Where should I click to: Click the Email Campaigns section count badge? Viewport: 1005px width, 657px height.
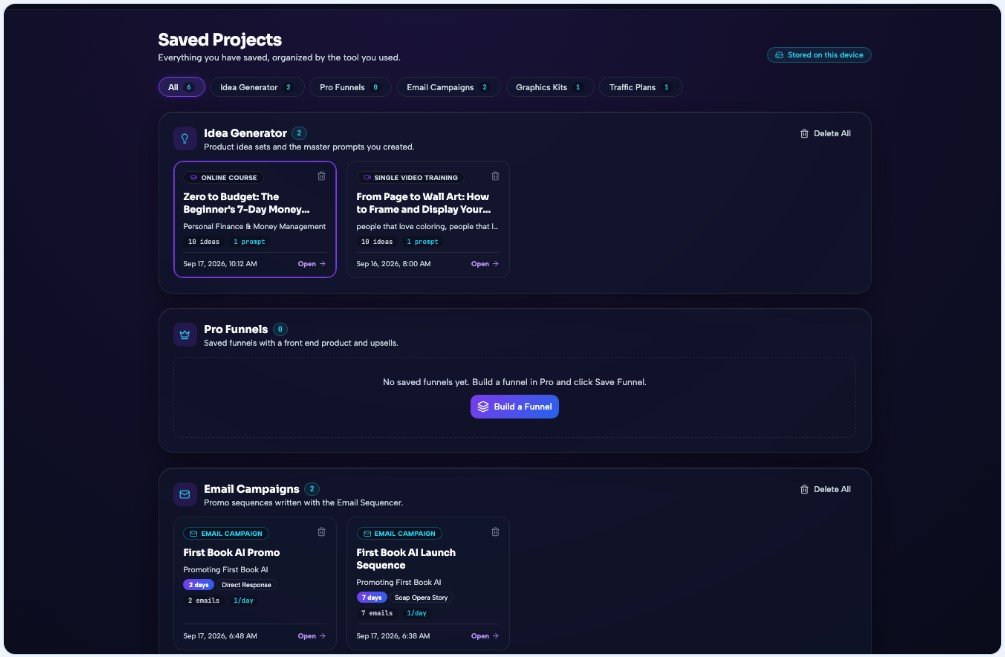point(311,489)
